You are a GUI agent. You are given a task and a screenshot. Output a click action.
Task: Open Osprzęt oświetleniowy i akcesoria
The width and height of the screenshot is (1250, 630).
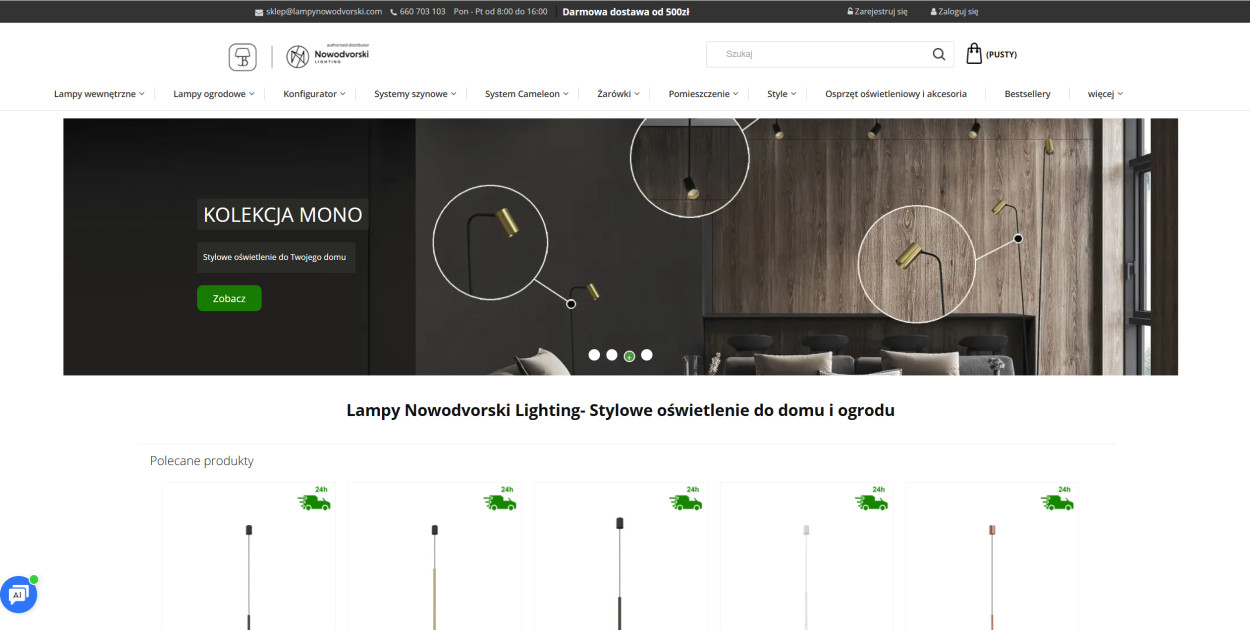point(895,94)
